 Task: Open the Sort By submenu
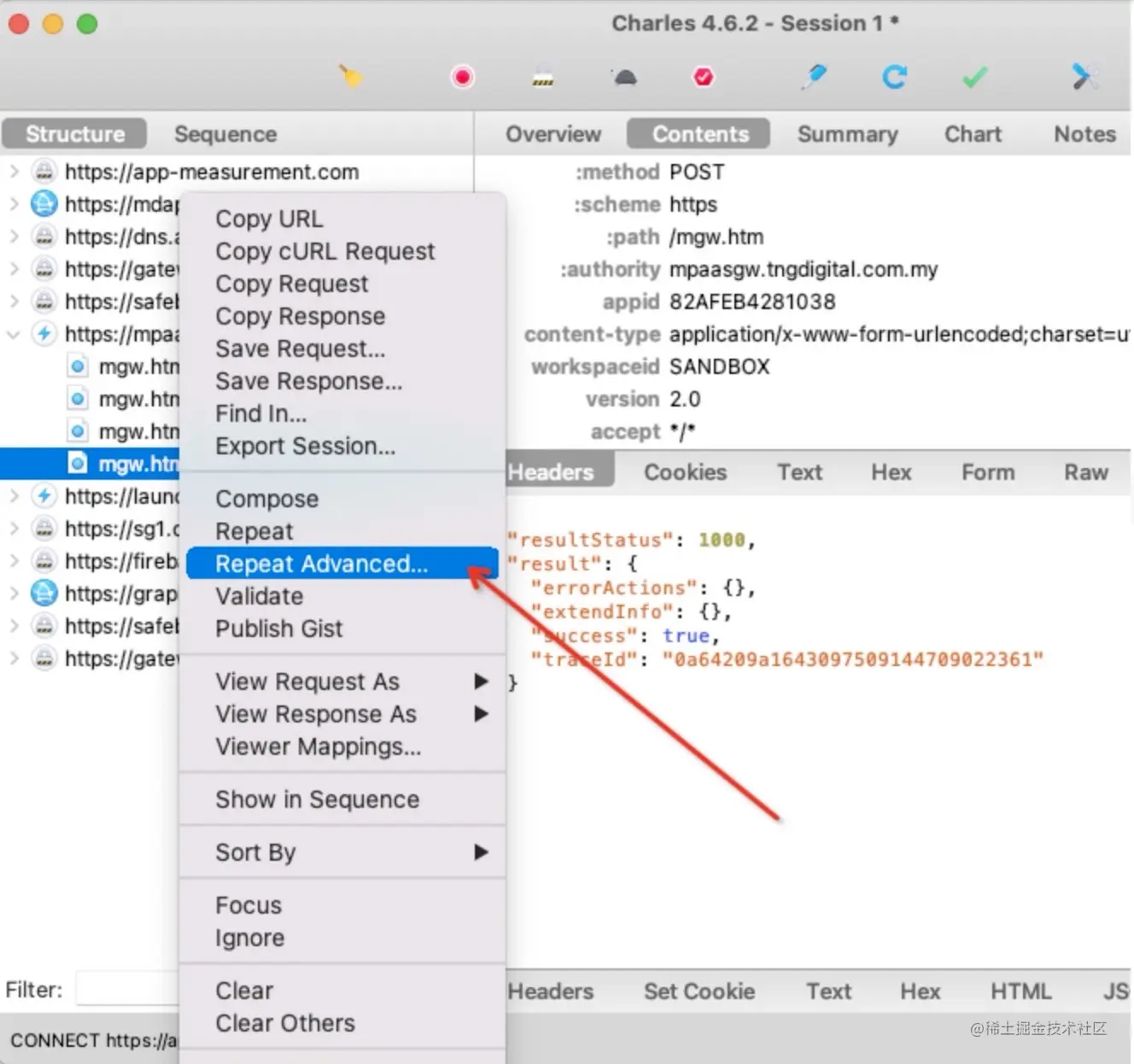click(x=343, y=852)
